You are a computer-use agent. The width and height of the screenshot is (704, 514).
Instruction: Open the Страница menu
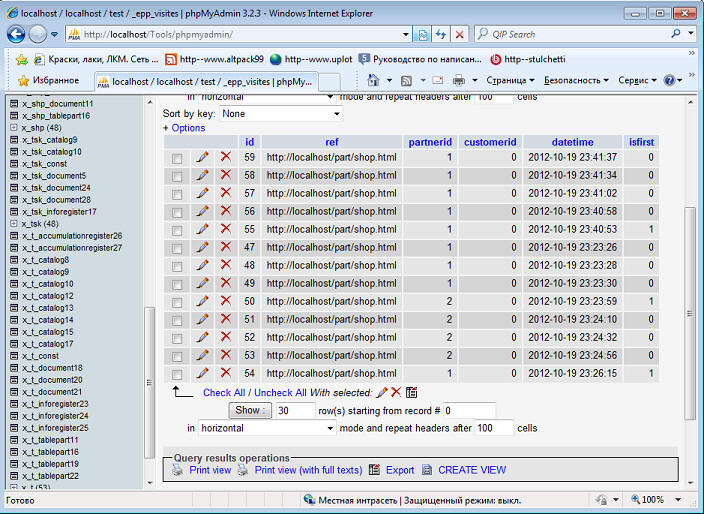[x=510, y=80]
